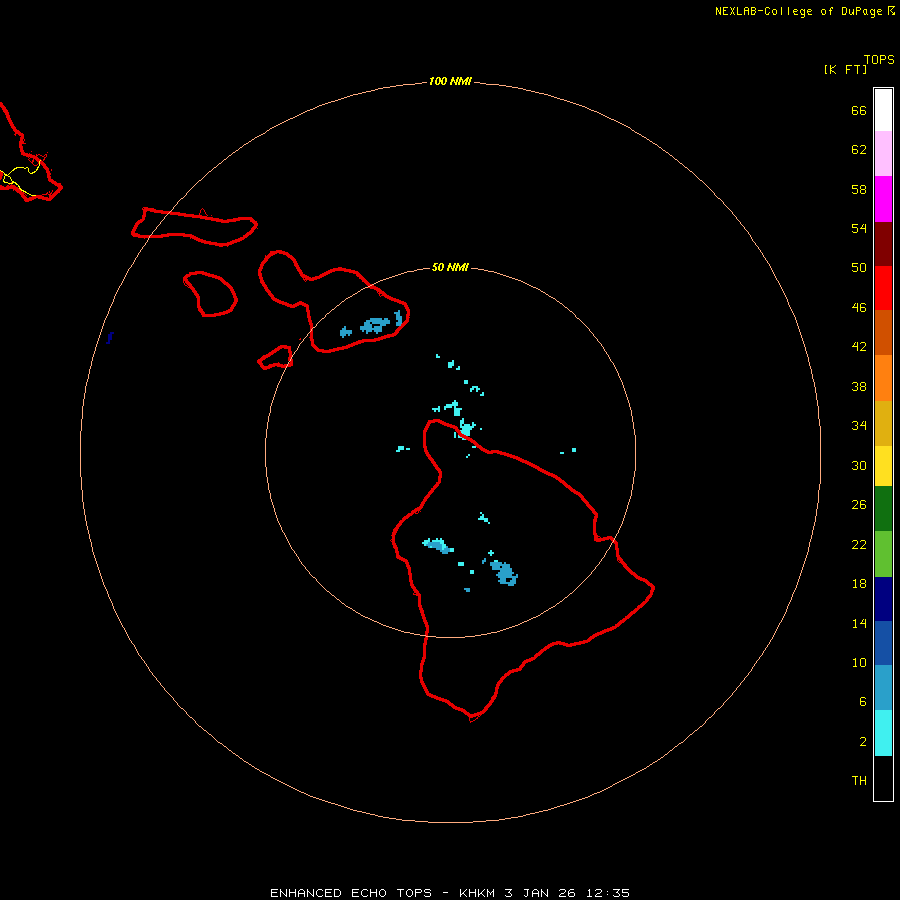Click the legend value 54
Screen dimensions: 900x900
(859, 228)
